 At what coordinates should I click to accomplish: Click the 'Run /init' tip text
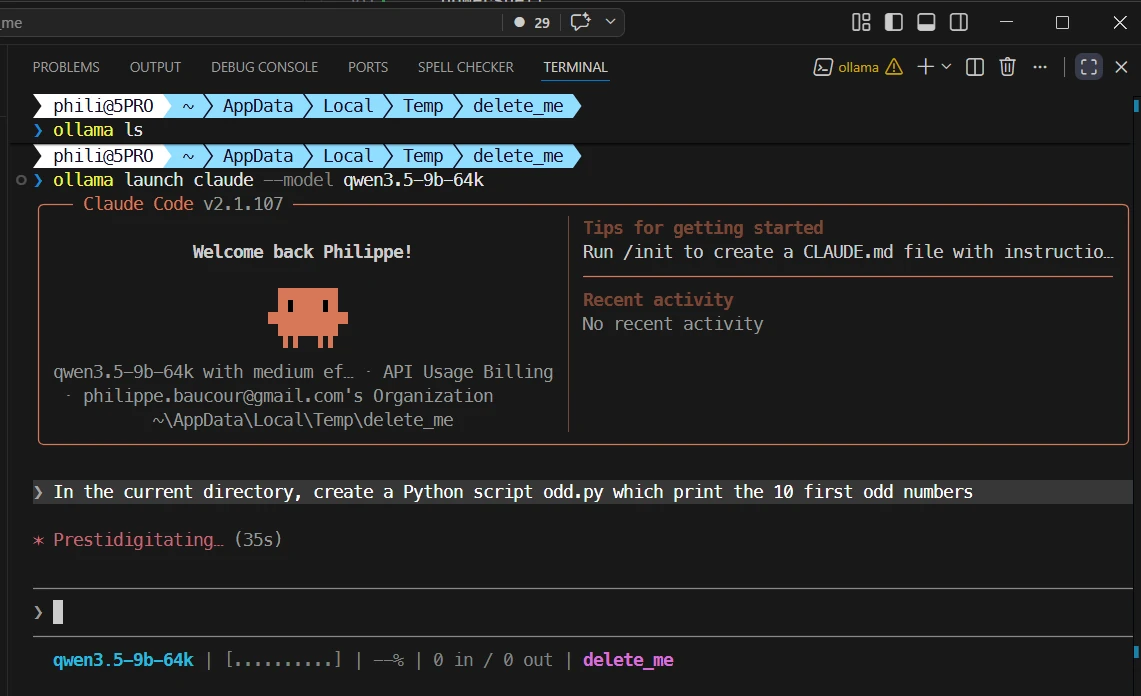(848, 252)
